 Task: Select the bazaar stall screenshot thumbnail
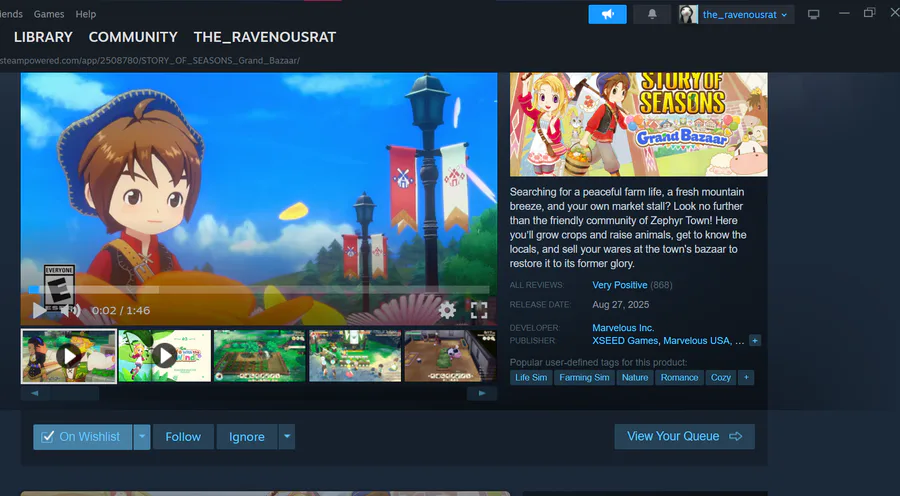355,356
